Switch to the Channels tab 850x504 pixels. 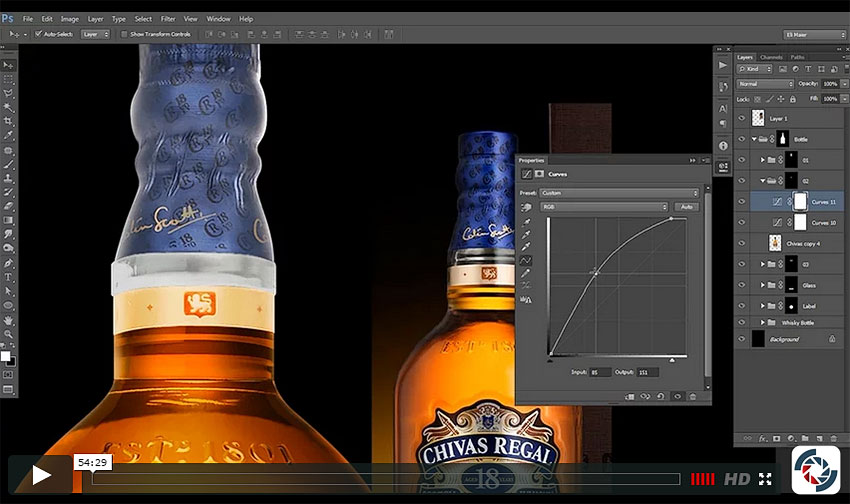770,57
